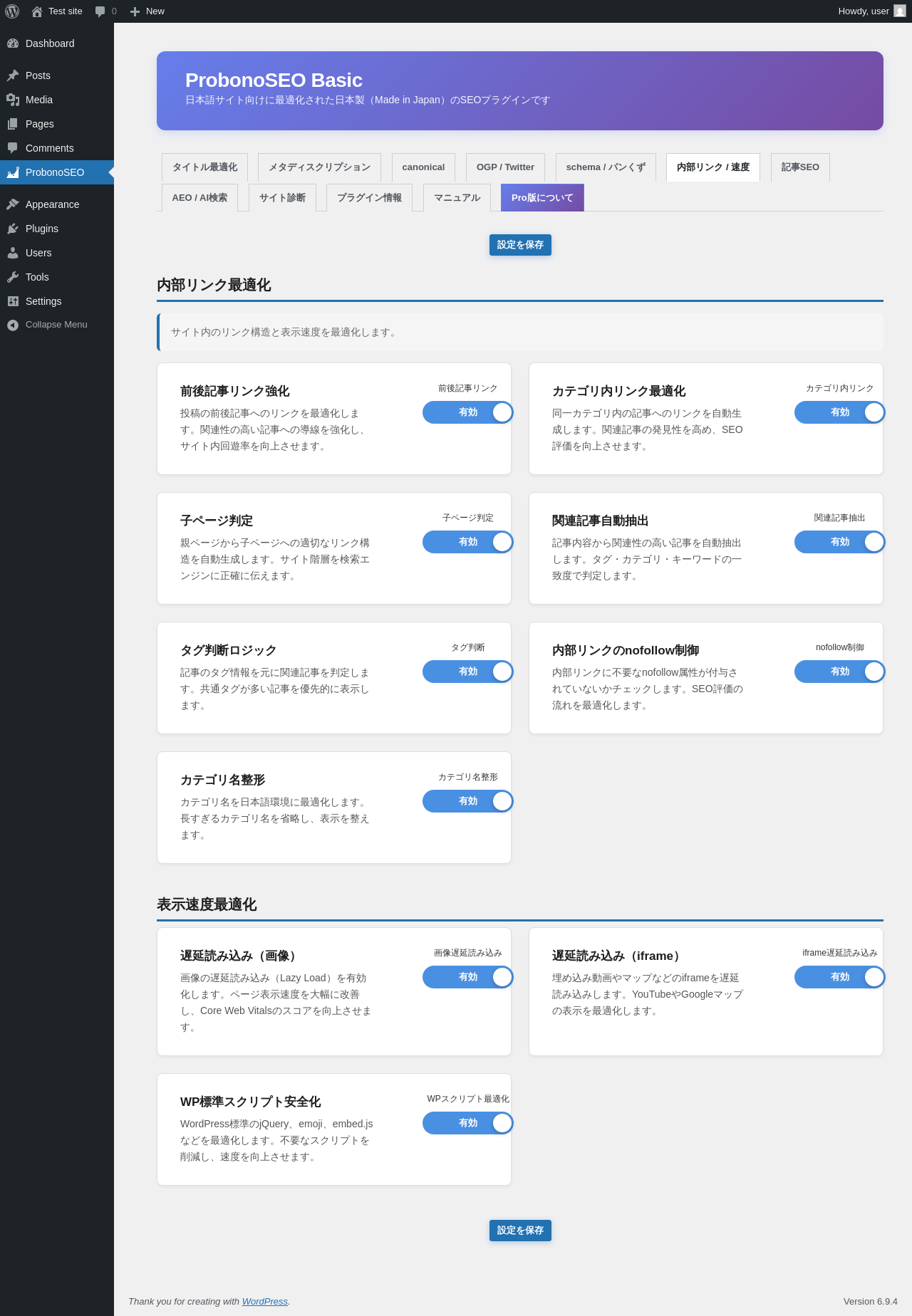Click the Collapse Menu label
The height and width of the screenshot is (1316, 912).
point(56,325)
